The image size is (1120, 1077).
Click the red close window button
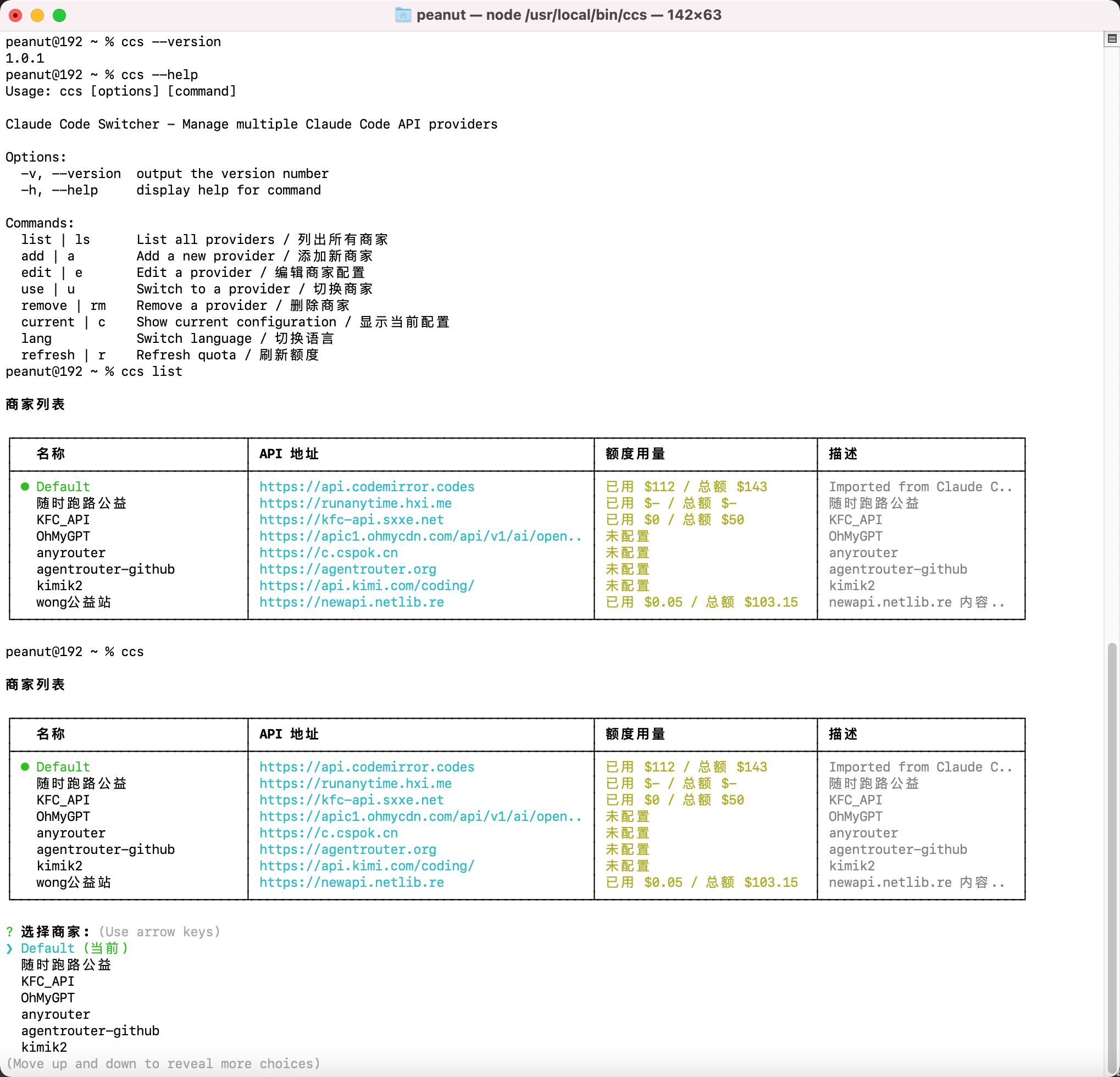15,15
